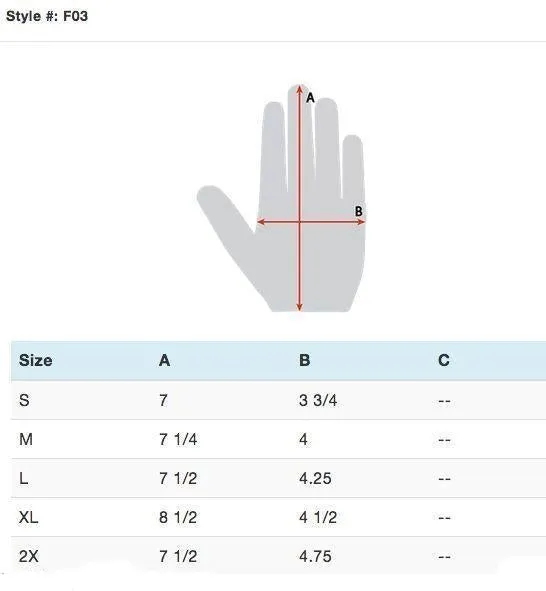
Task: Click the horizontal red width arrow
Action: [x=311, y=222]
